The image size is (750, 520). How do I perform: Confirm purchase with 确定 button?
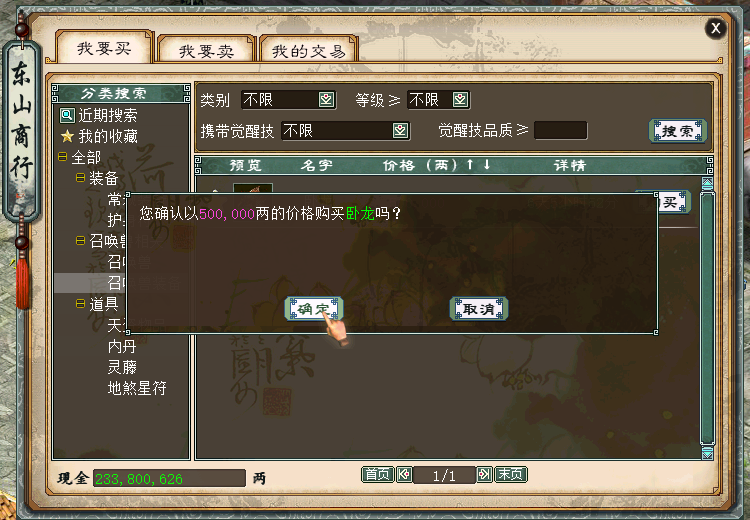[x=314, y=309]
